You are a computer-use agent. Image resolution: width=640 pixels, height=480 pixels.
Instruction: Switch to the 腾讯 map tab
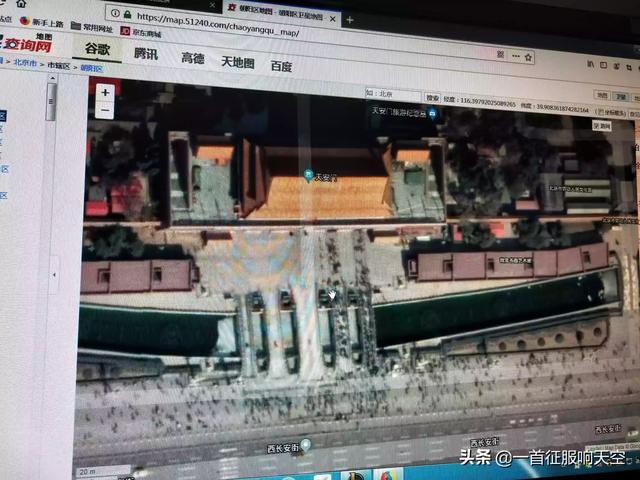coord(146,53)
